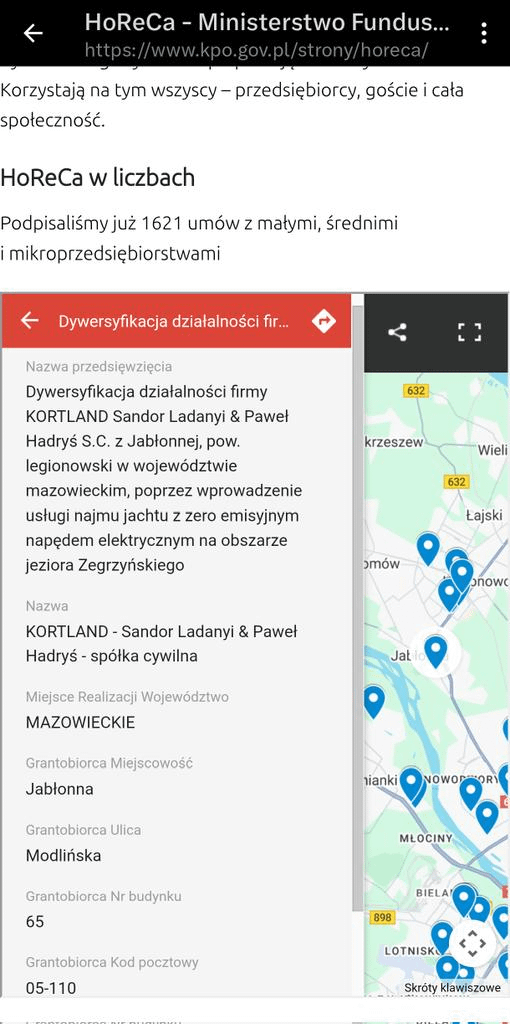
Task: Click the HoReCa w liczbach heading
Action: pos(97,178)
